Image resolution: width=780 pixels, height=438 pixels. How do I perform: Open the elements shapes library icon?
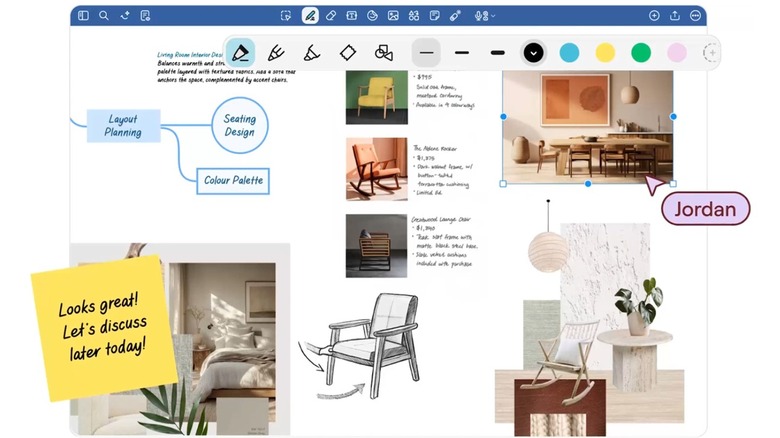(x=414, y=16)
